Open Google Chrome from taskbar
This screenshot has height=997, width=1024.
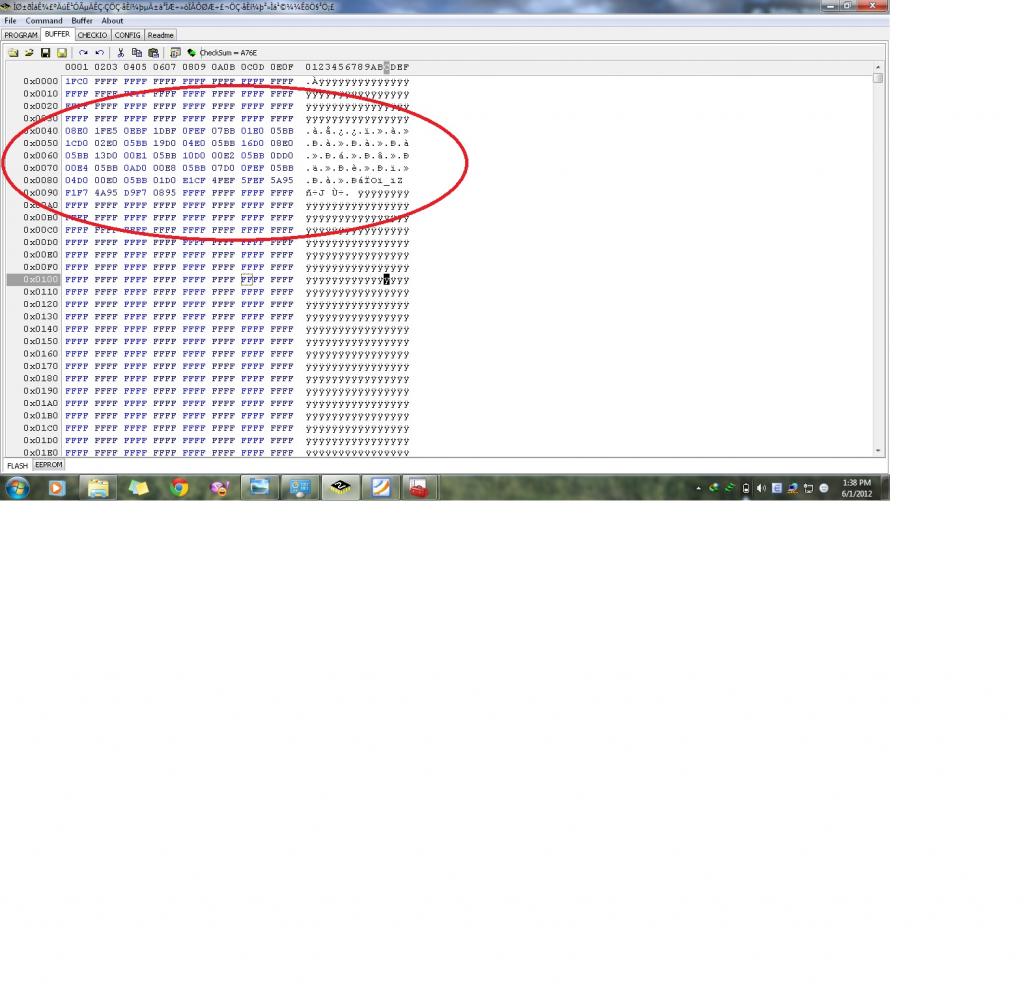(178, 488)
